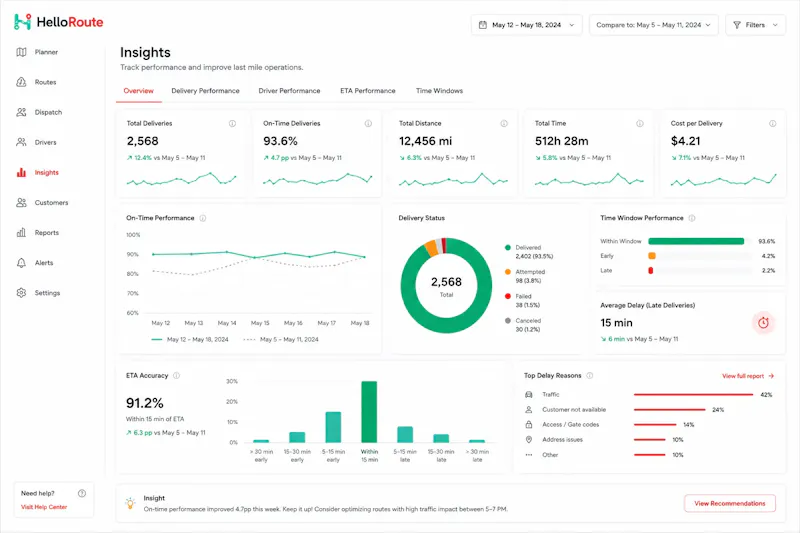The image size is (800, 533).
Task: Switch to the Time Windows tab
Action: [439, 91]
